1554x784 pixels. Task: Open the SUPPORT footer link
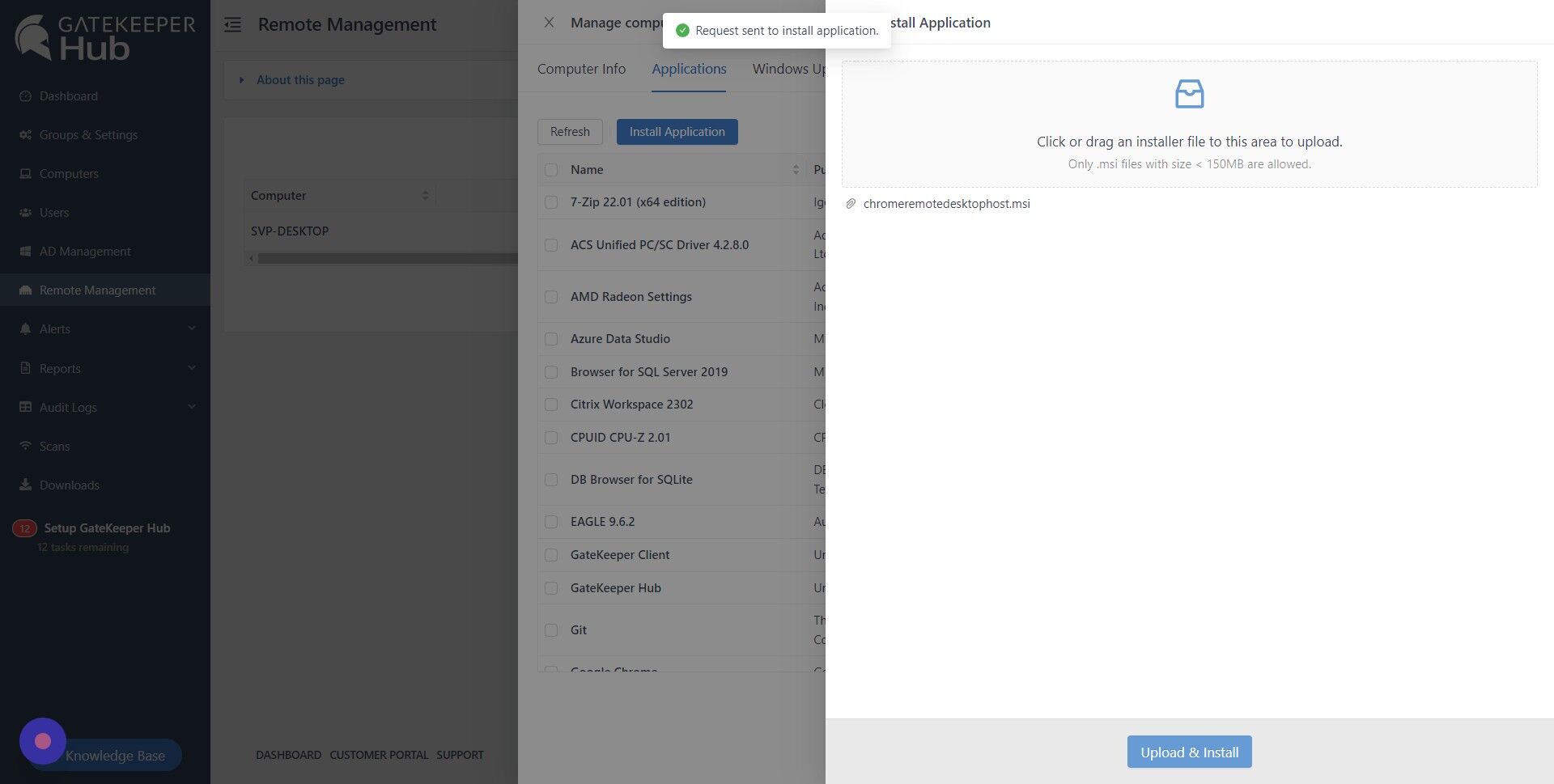click(460, 755)
